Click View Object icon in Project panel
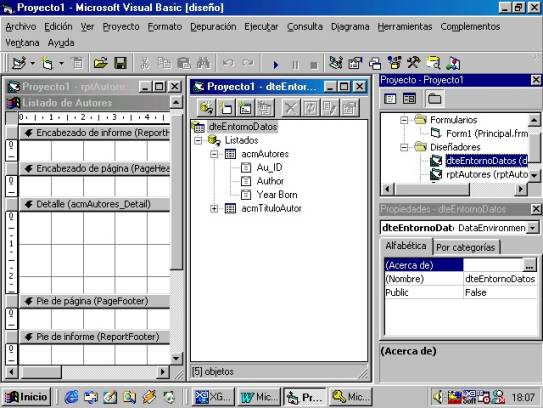Screen dimensions: 543x408 coord(409,99)
